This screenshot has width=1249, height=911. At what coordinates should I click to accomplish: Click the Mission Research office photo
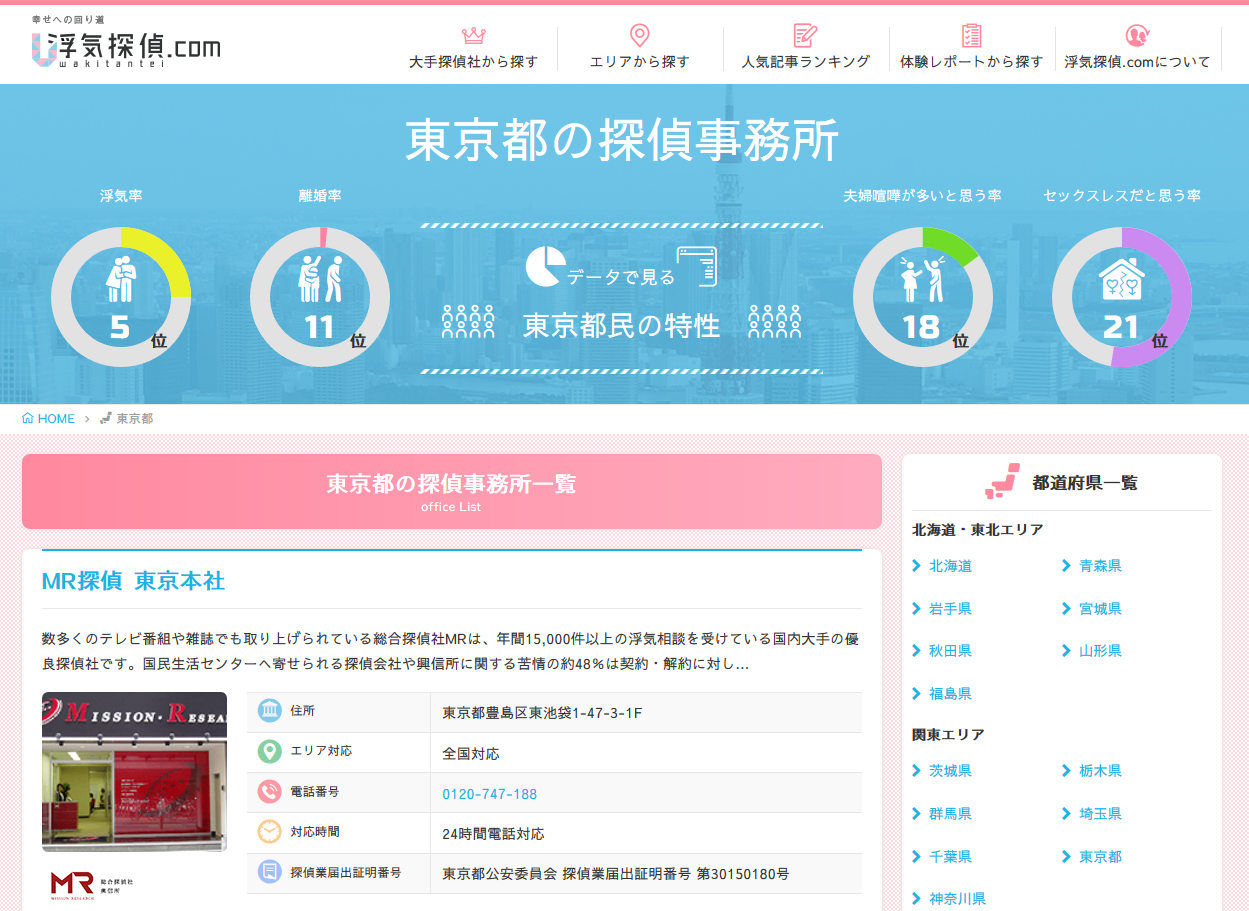point(134,771)
